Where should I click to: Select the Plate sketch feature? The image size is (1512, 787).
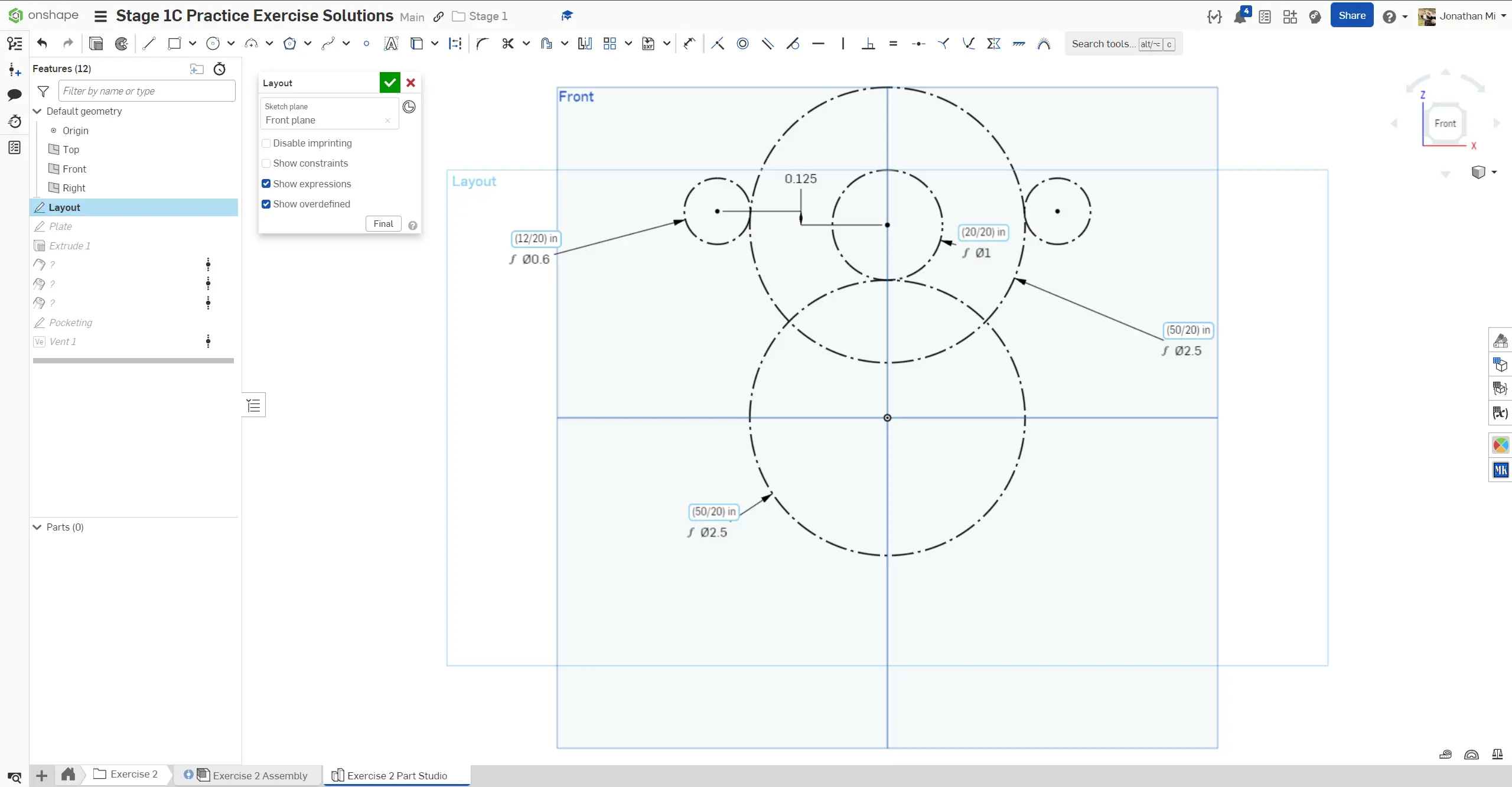(60, 226)
